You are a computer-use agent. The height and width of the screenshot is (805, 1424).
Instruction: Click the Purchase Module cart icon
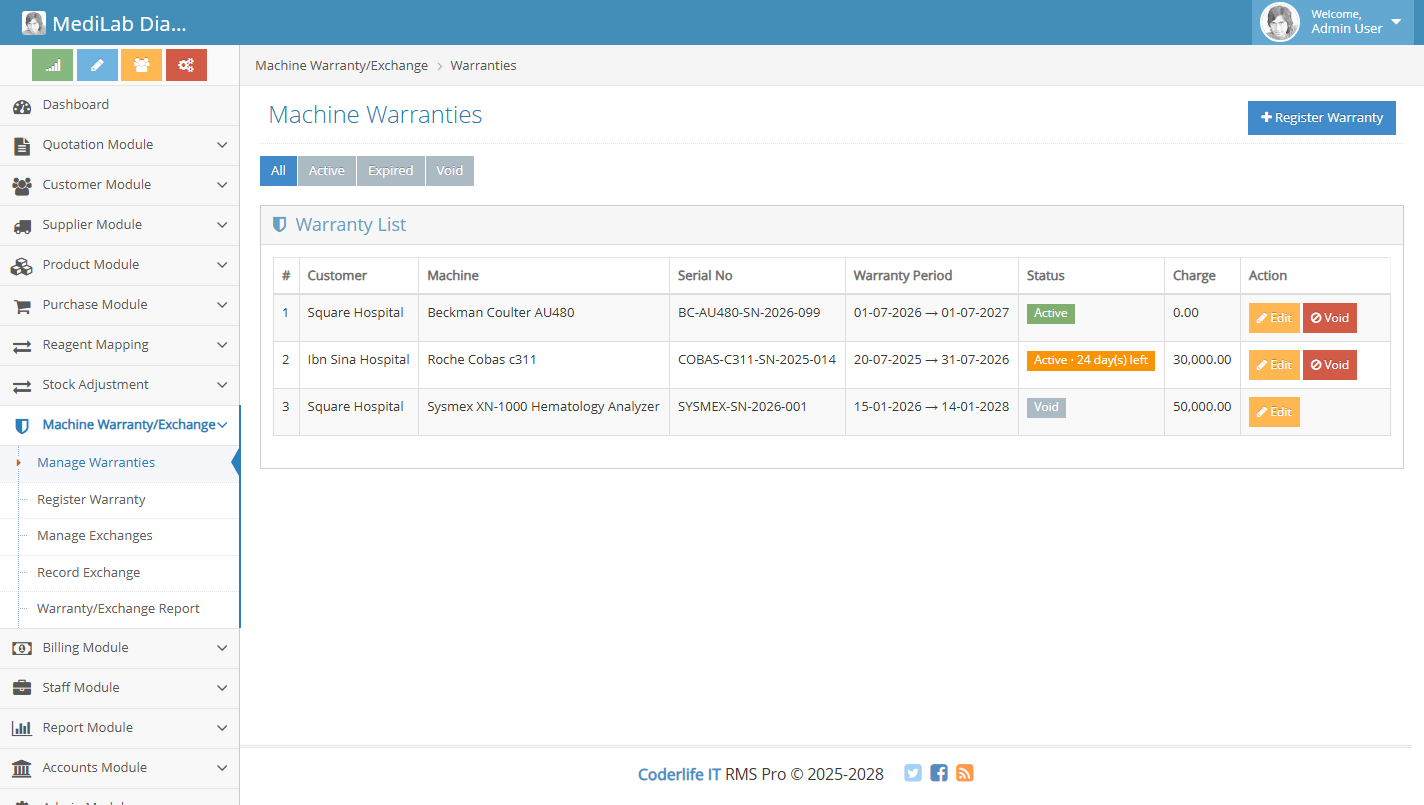coord(22,306)
